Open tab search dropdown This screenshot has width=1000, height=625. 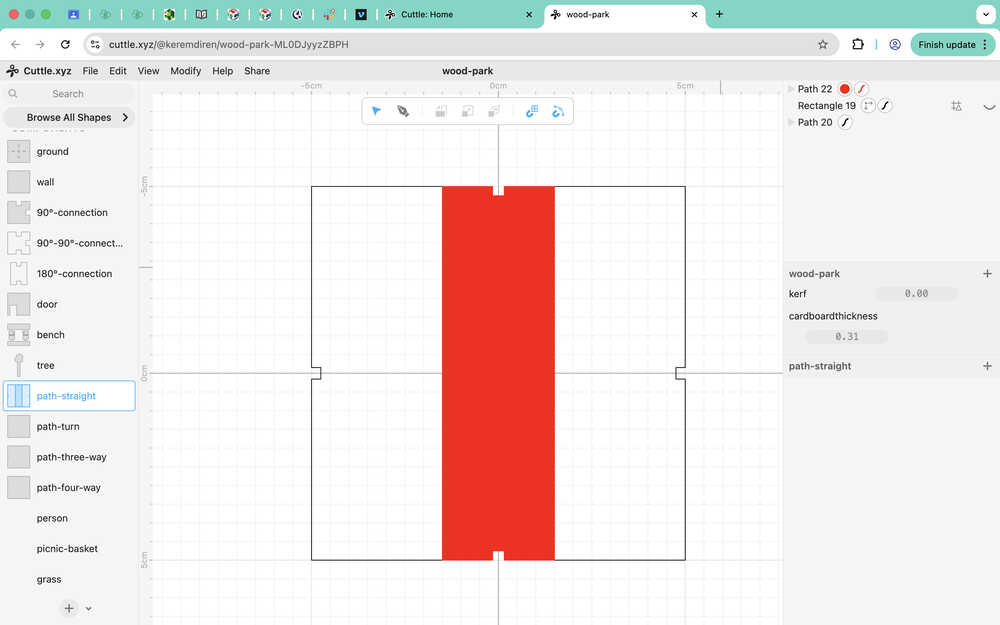click(985, 14)
